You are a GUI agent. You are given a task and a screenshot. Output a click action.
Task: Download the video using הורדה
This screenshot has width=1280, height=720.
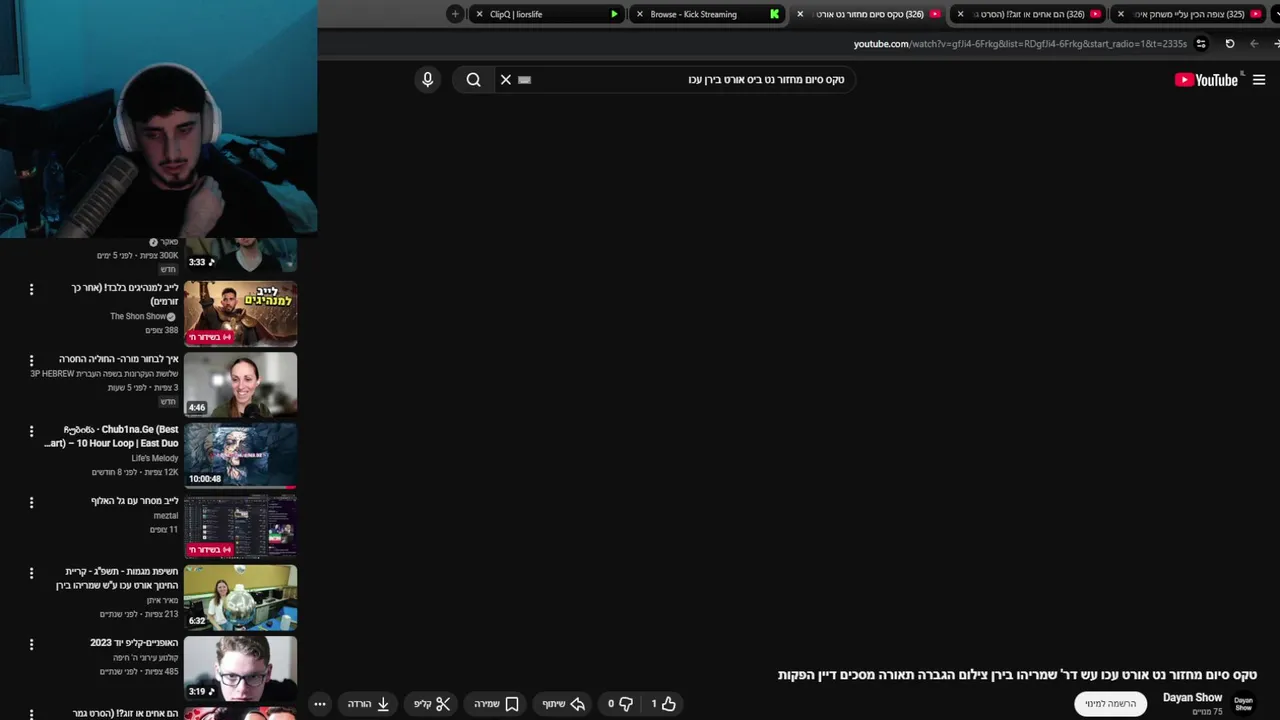coord(368,704)
